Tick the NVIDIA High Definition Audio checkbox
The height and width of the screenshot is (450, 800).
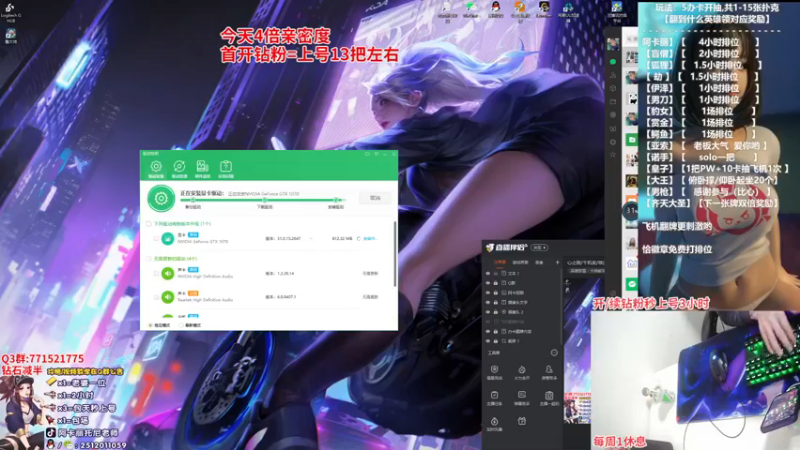(156, 273)
